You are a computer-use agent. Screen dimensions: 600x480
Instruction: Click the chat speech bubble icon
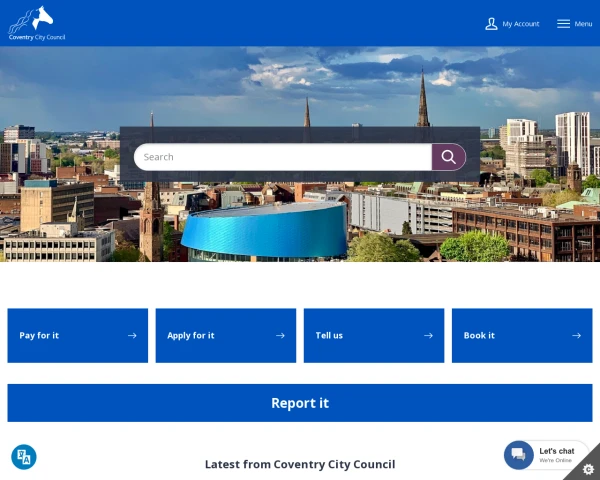(518, 455)
